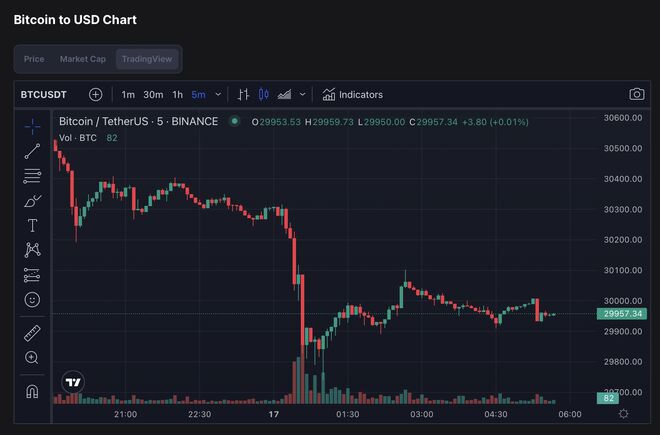Open the Indicators panel

tap(353, 94)
